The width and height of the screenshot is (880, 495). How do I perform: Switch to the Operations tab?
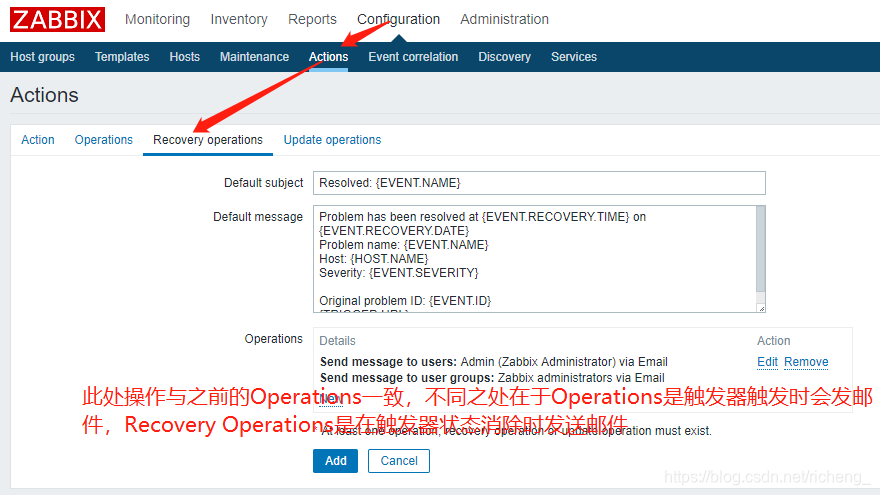coord(104,140)
